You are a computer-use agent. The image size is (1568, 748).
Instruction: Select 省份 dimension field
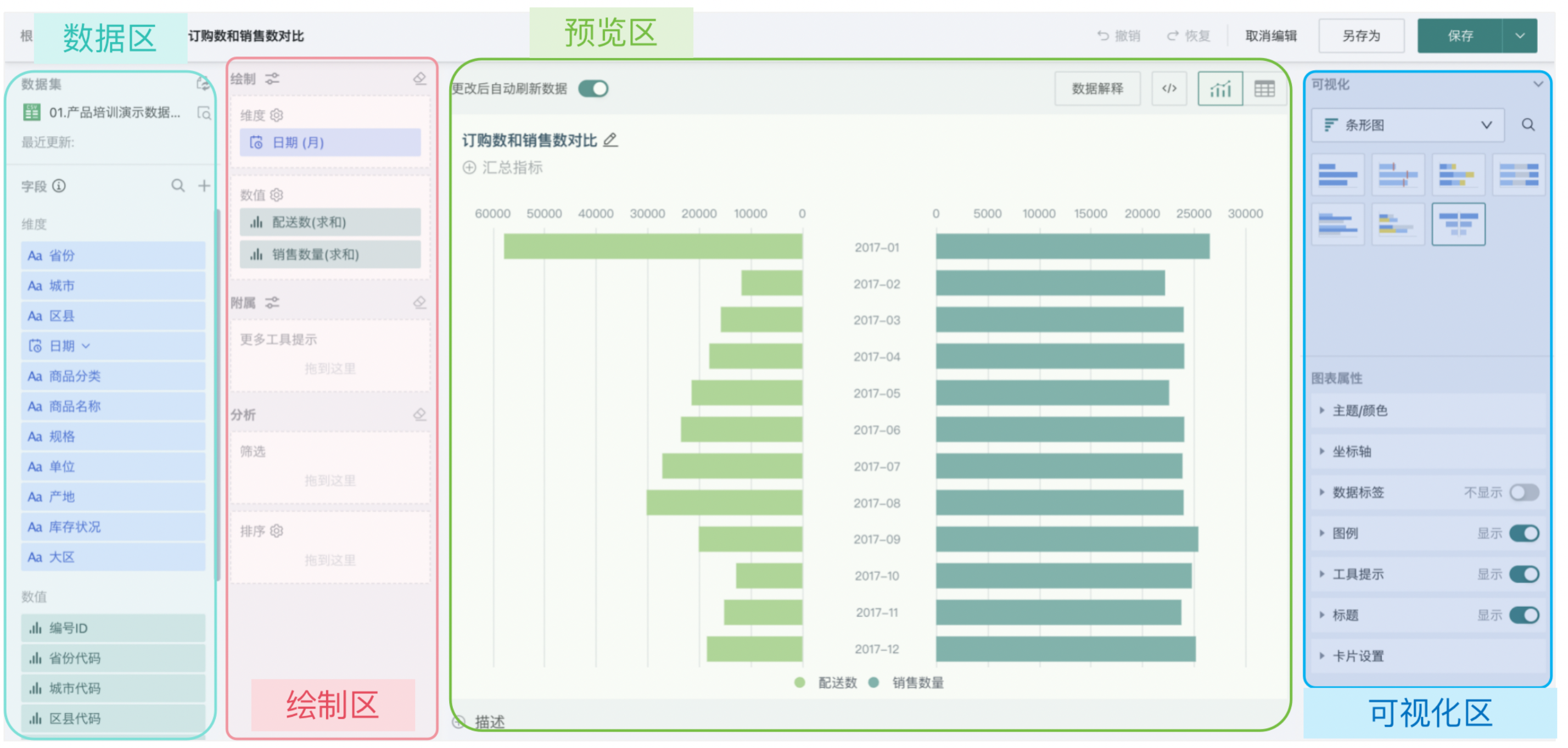[113, 256]
